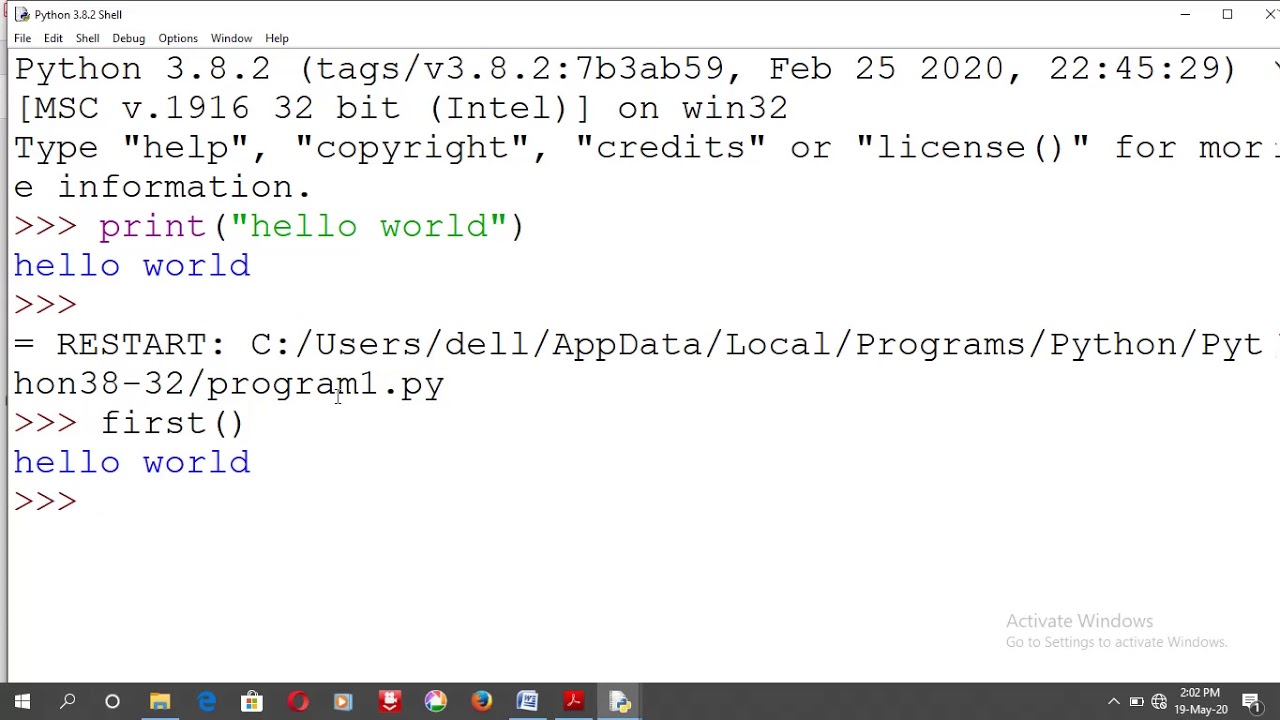Open the Windows Start menu

click(x=22, y=702)
